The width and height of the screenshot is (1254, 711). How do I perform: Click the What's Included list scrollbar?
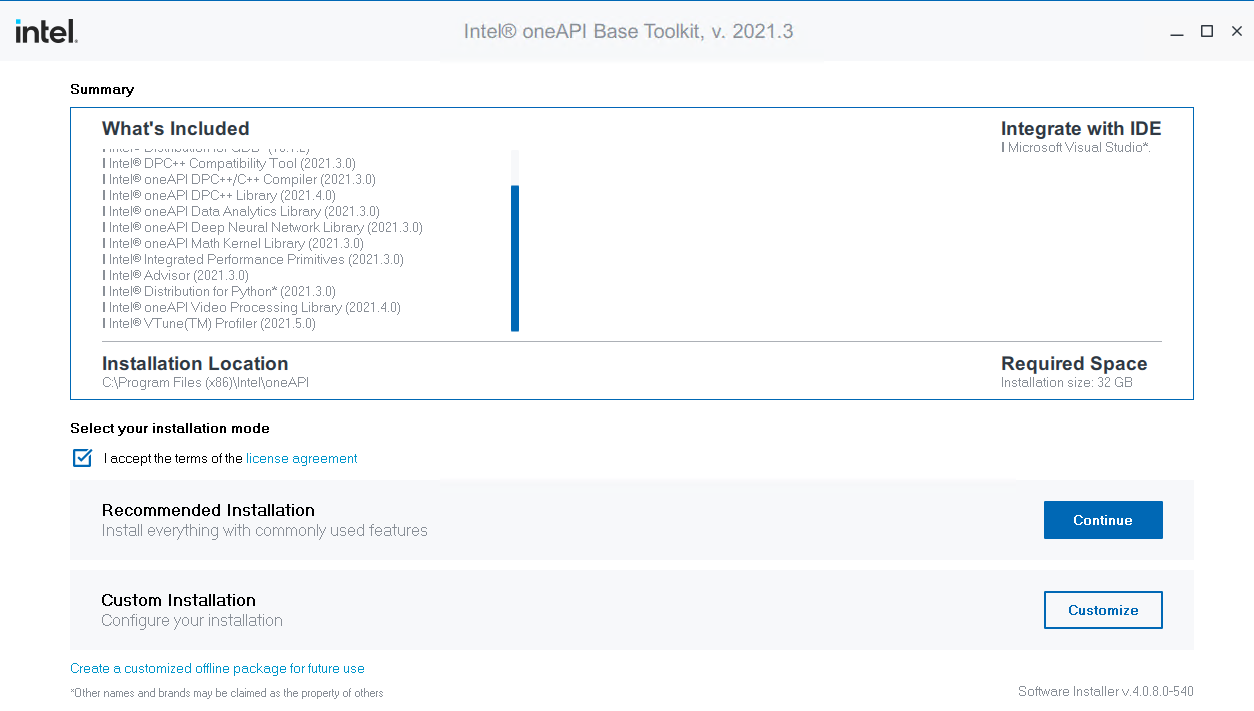[514, 258]
